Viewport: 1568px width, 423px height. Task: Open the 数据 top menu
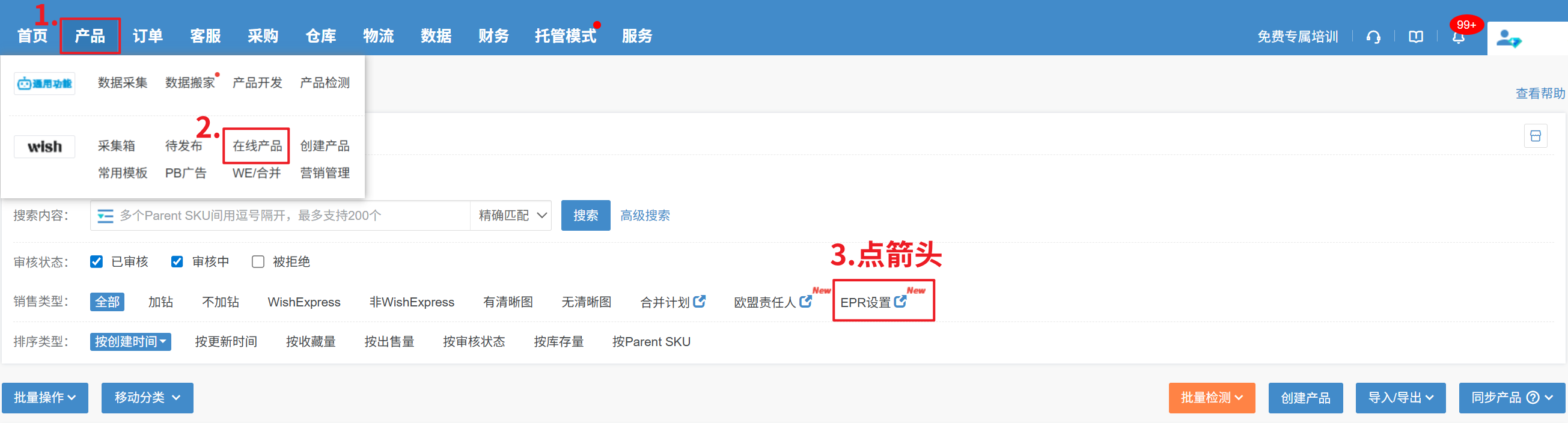click(x=436, y=36)
